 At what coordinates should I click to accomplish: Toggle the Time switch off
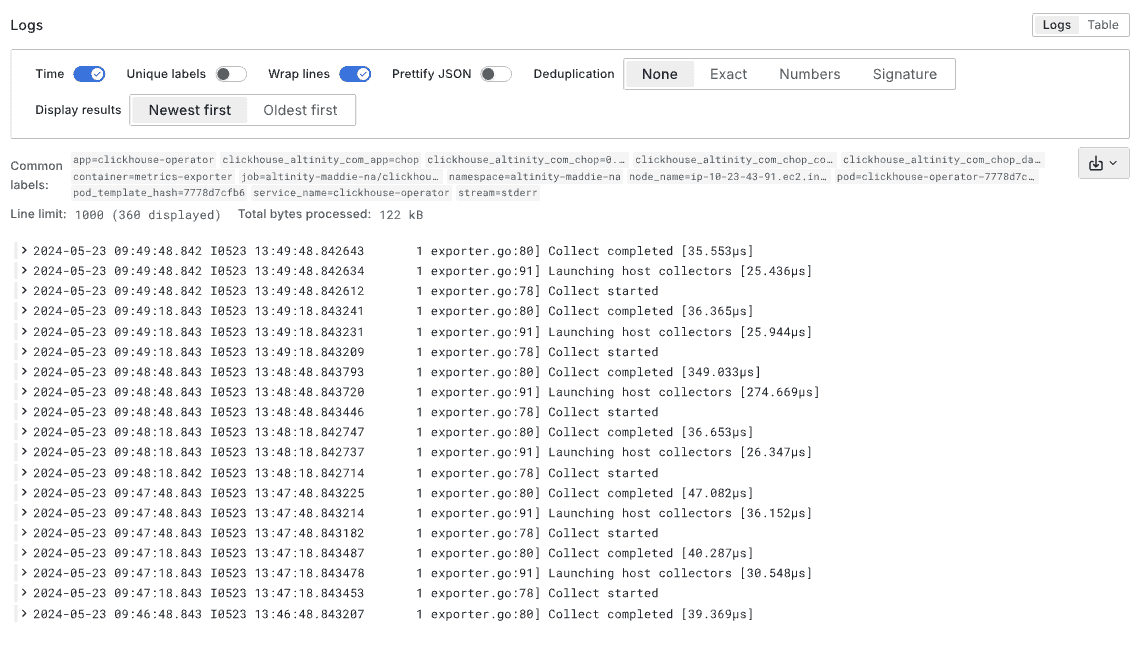pyautogui.click(x=88, y=73)
